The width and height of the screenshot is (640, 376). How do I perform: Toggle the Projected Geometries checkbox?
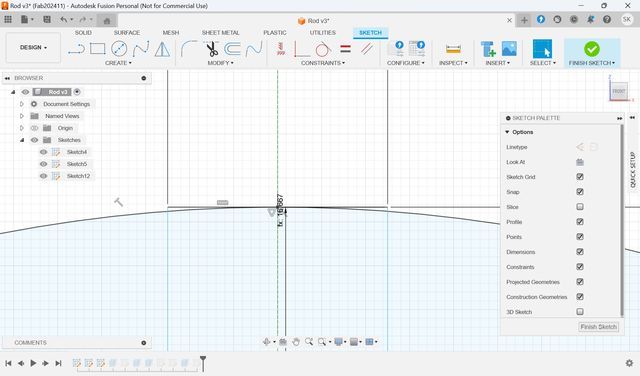pos(580,282)
